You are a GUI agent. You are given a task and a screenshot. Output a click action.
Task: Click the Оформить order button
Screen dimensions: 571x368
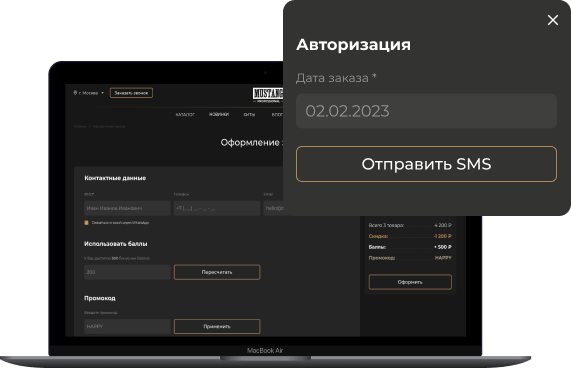click(410, 282)
